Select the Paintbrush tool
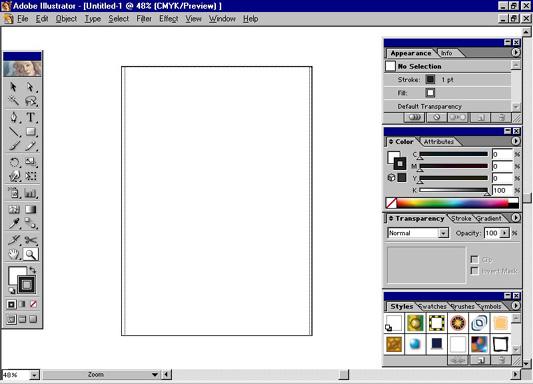Image resolution: width=533 pixels, height=384 pixels. (x=14, y=145)
